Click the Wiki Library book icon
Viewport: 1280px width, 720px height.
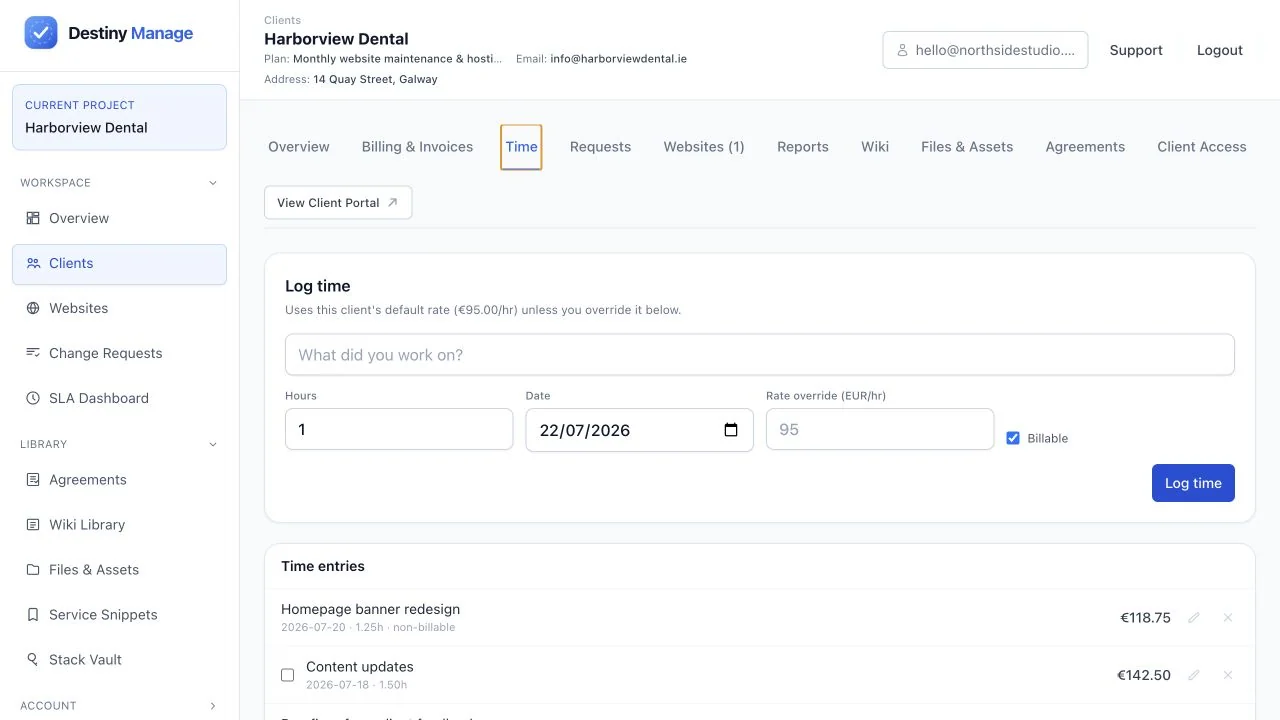pos(33,525)
